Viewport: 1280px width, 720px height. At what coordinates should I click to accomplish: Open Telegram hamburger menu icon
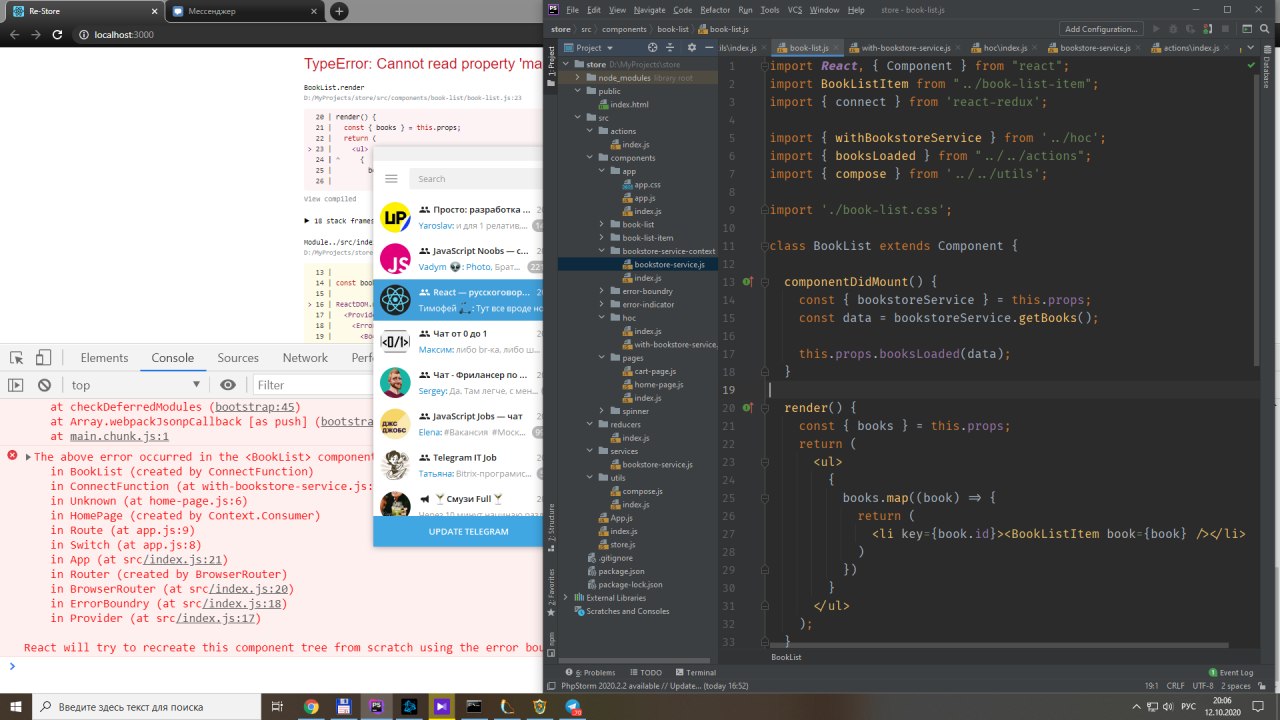coord(391,178)
